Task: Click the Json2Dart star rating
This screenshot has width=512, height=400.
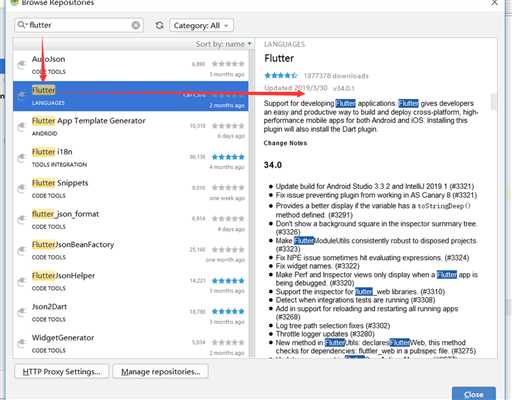Action: click(x=228, y=311)
